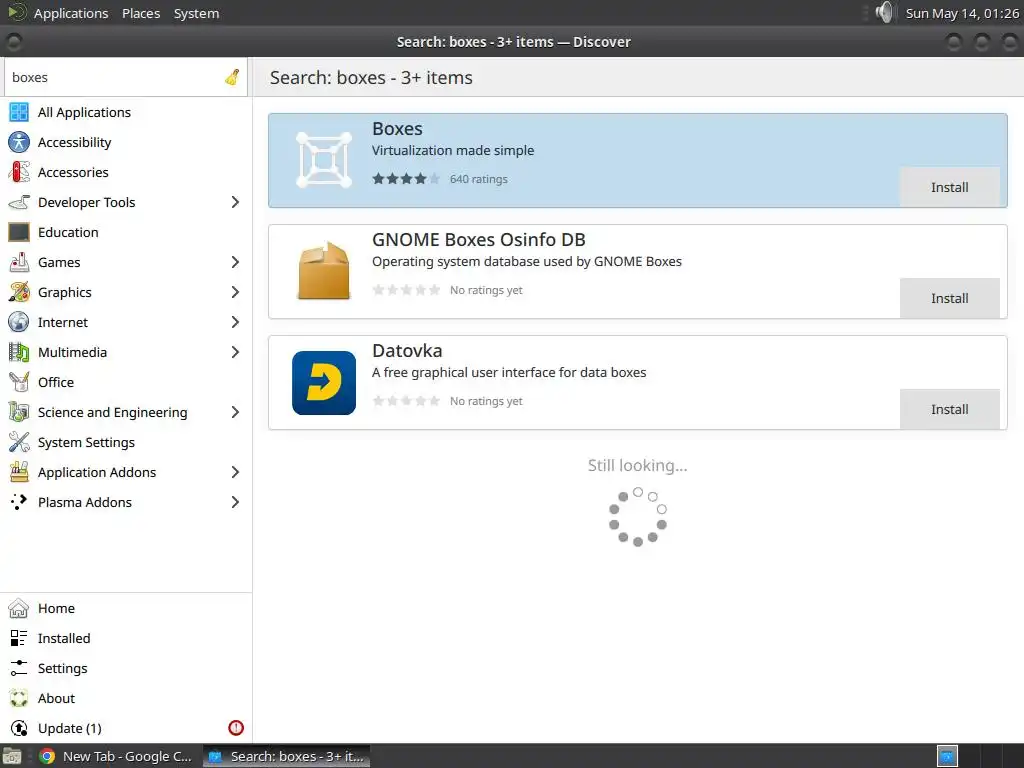The image size is (1024, 768).
Task: Click the show desktop icon in taskbar
Action: (x=12, y=756)
